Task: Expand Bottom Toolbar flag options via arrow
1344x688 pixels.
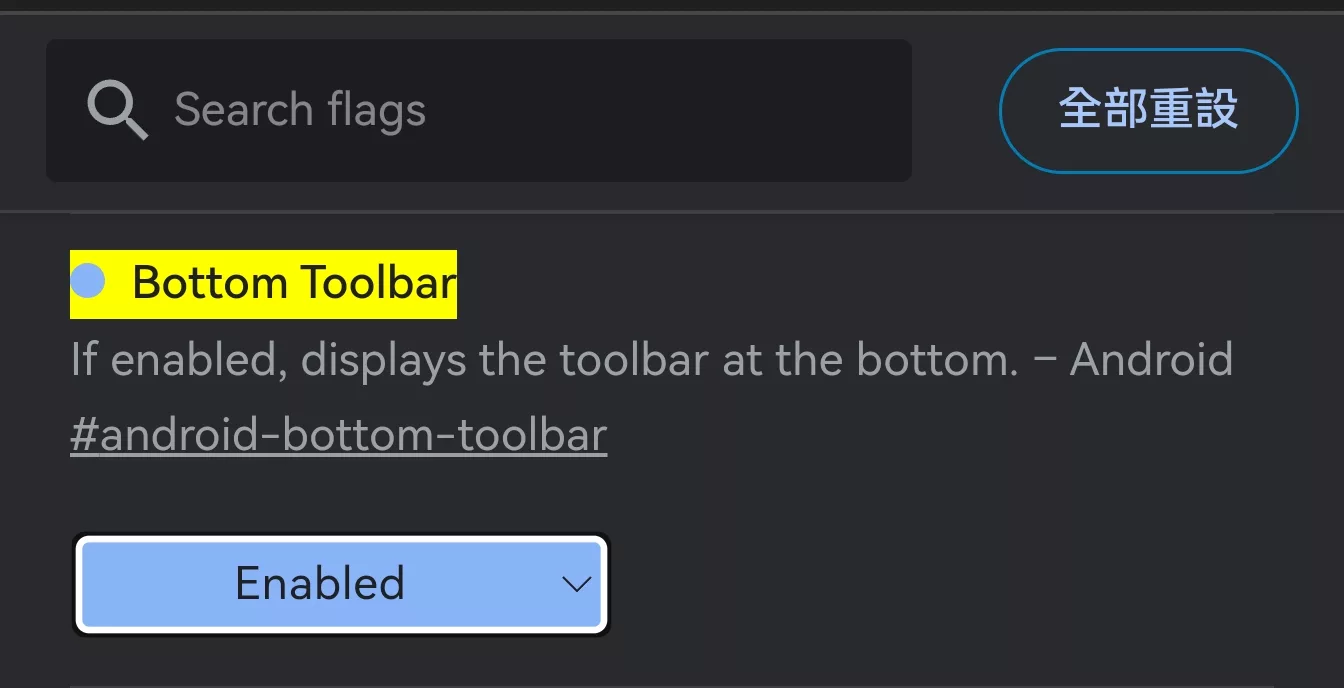Action: (577, 584)
